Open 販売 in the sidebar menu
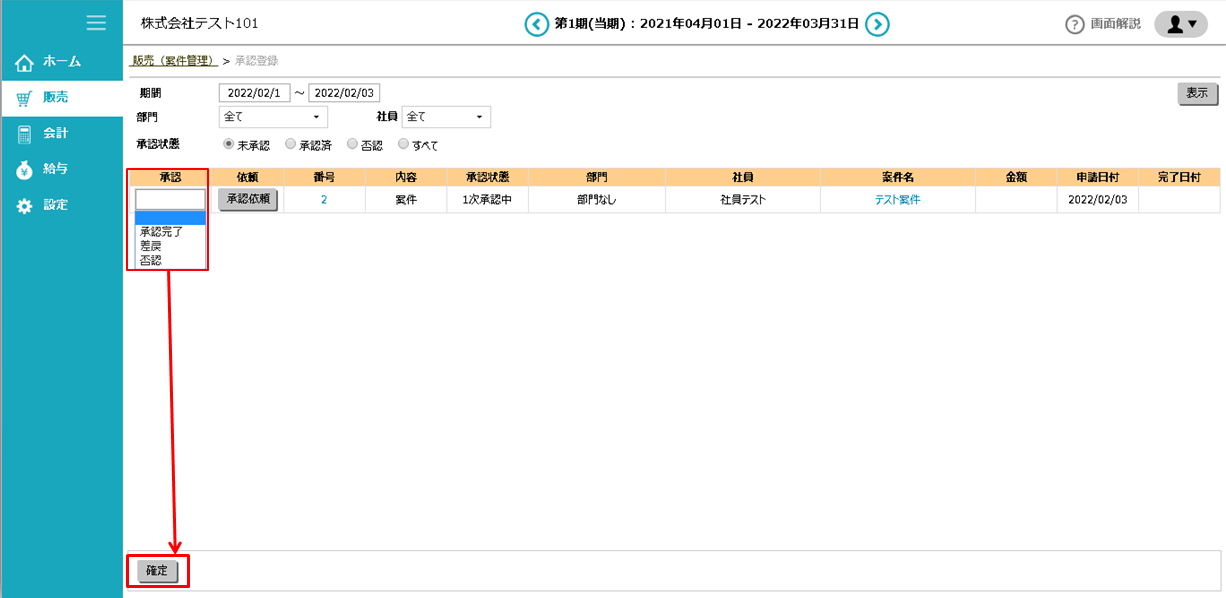Viewport: 1226px width, 598px height. coord(56,97)
